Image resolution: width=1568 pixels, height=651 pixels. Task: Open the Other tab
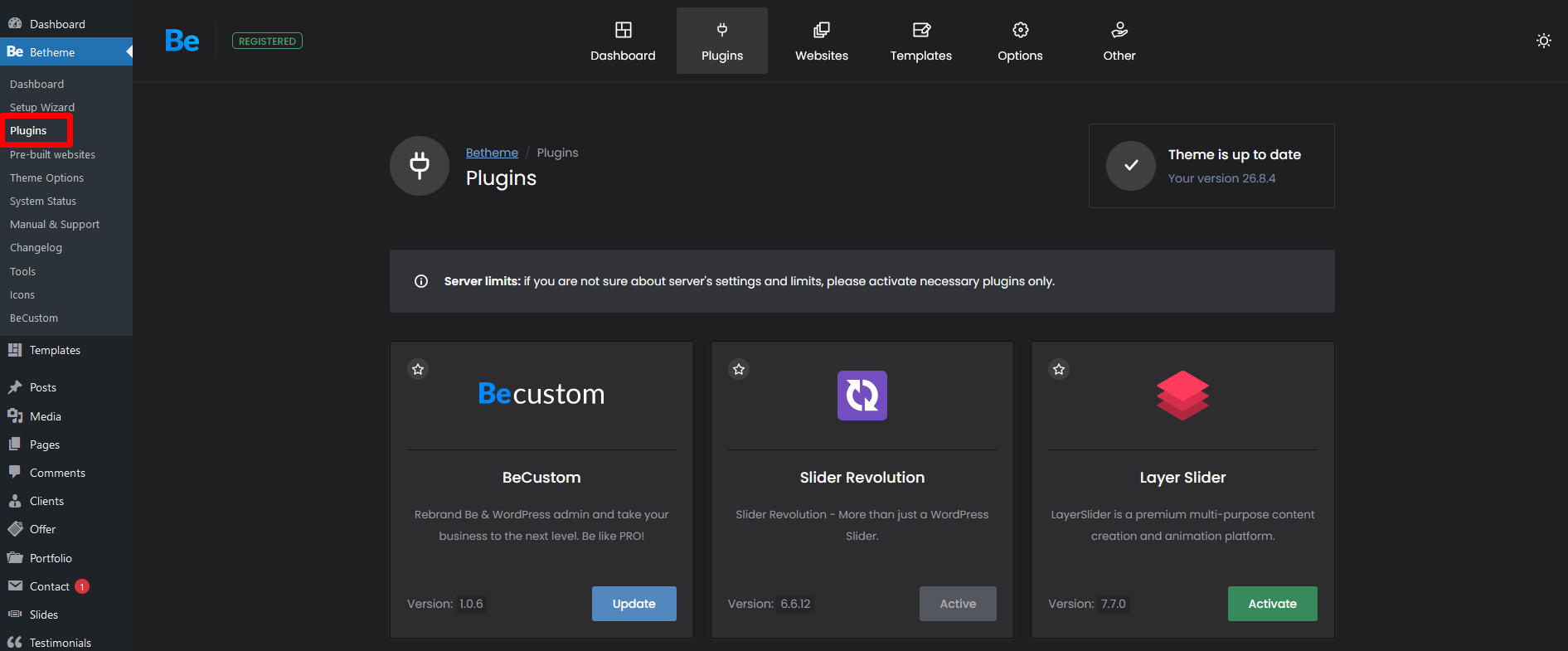pos(1119,41)
